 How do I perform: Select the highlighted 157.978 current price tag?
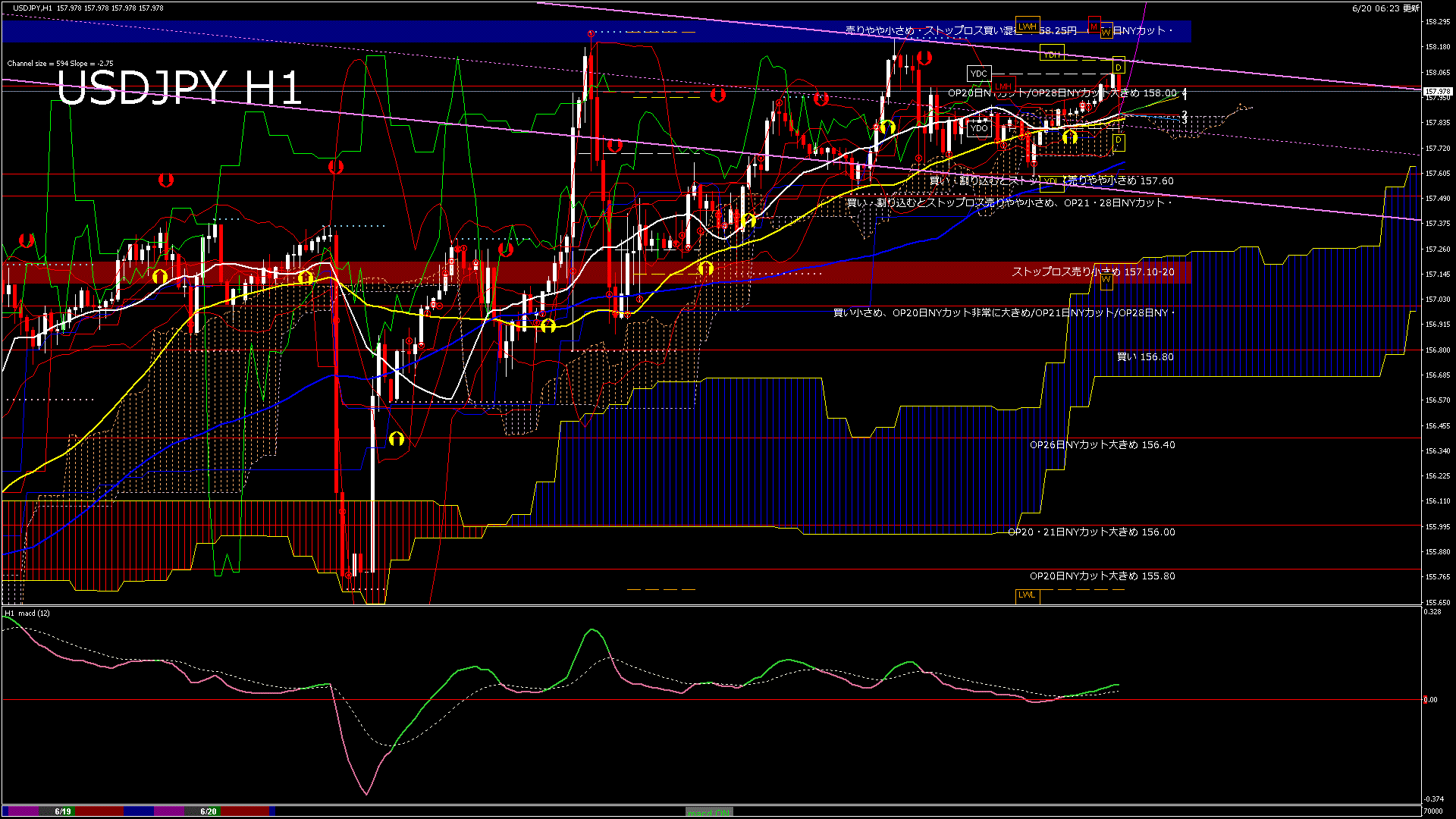(x=1436, y=92)
